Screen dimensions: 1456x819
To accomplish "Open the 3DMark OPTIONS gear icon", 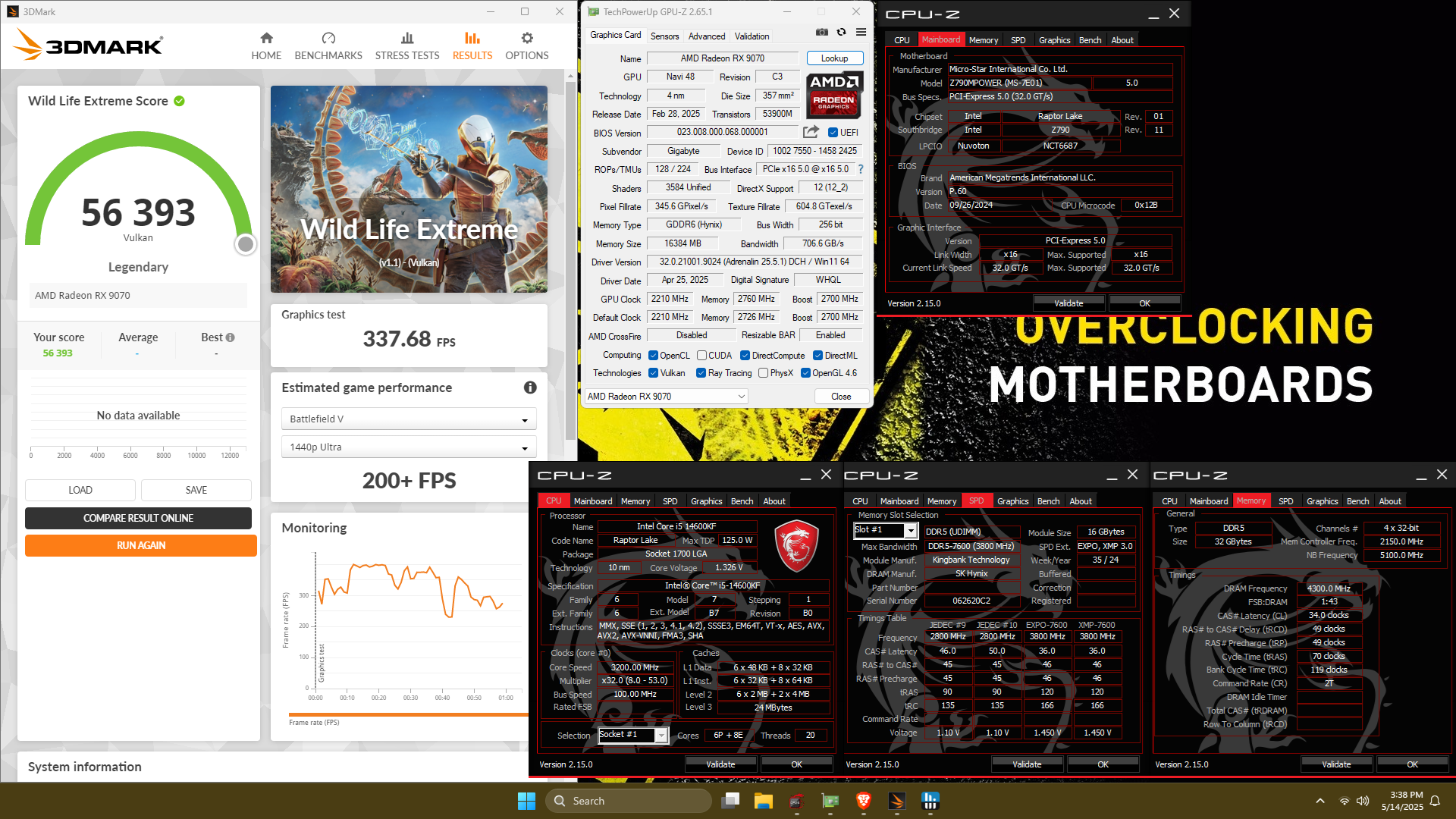I will [x=527, y=38].
